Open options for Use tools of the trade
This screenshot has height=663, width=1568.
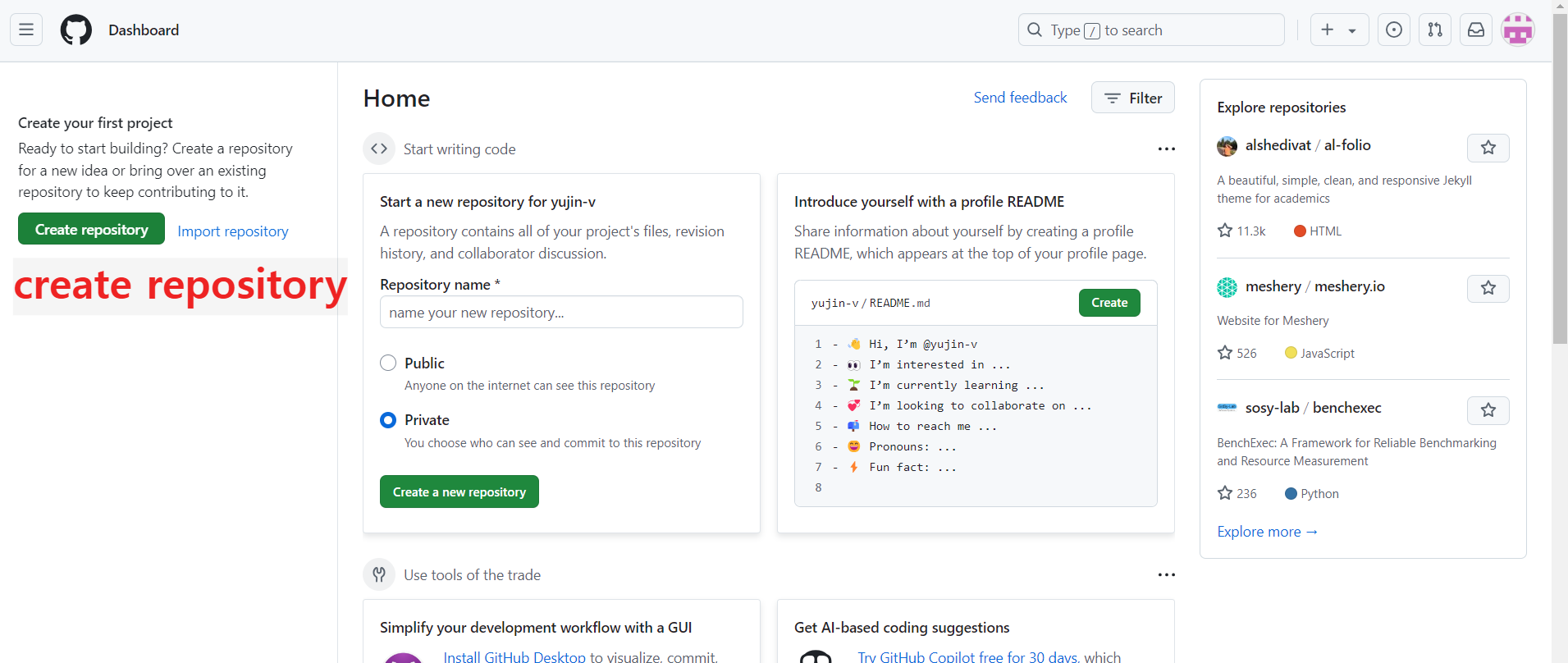click(1166, 575)
